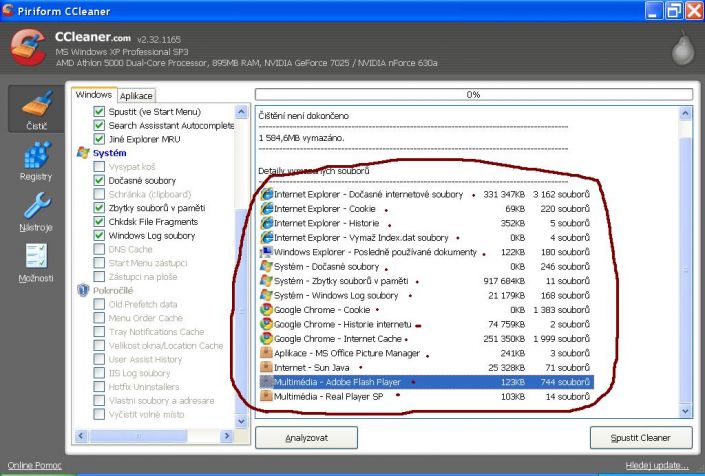
Task: Open the Nástroje tools section
Action: (x=36, y=212)
